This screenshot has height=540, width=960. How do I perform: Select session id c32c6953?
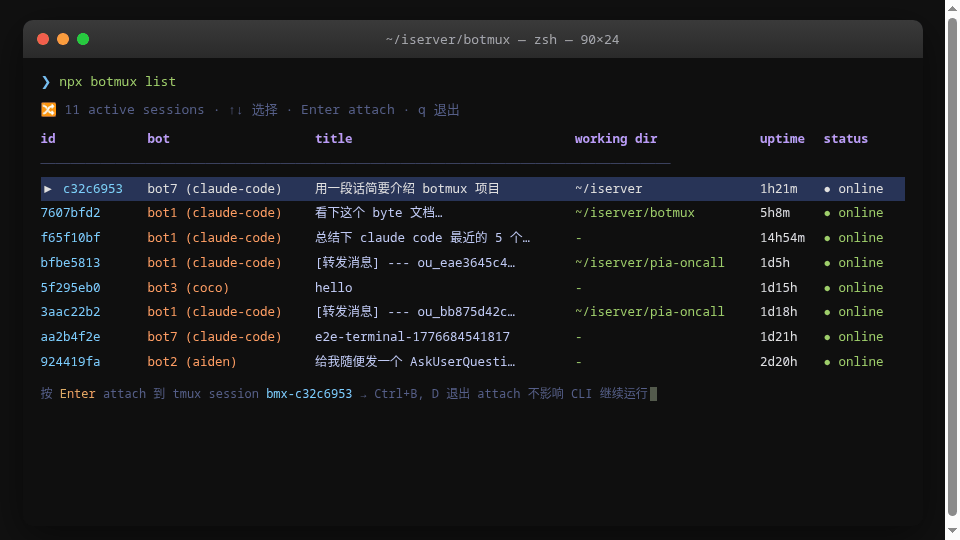coord(93,189)
